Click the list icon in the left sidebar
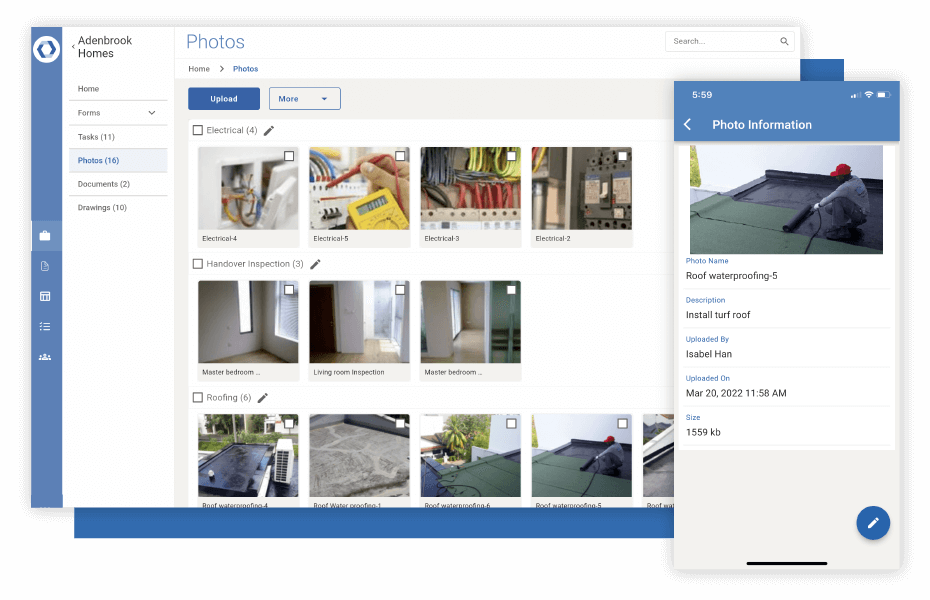The image size is (930, 600). [x=46, y=326]
